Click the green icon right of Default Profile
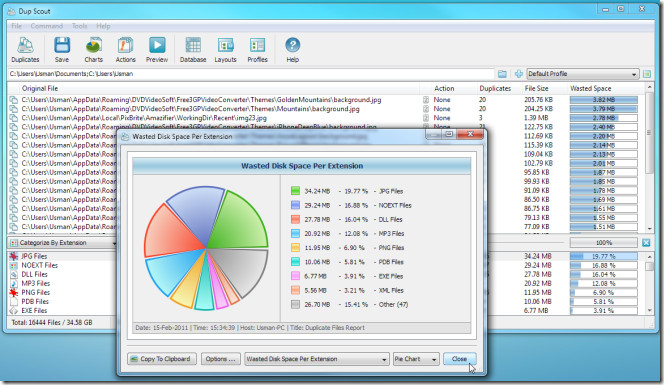Viewport: 664px width, 385px height. click(x=647, y=74)
